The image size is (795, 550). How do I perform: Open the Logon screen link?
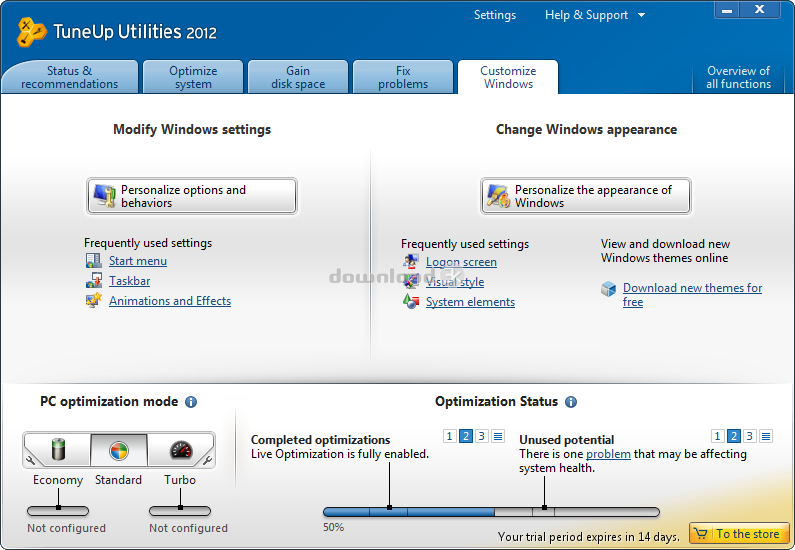[x=461, y=262]
